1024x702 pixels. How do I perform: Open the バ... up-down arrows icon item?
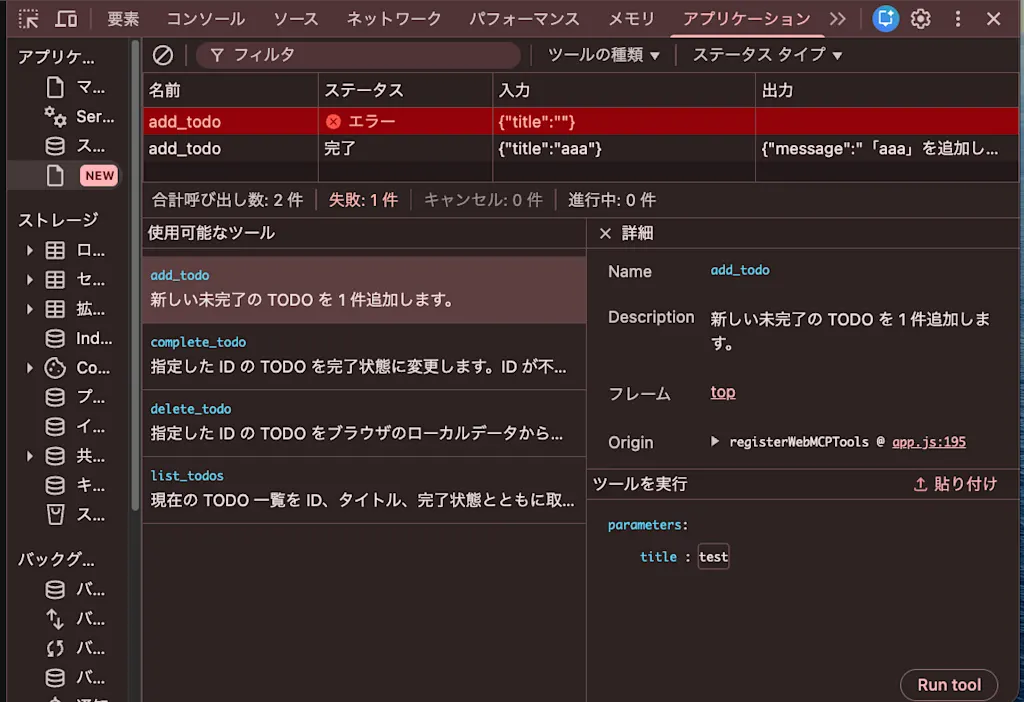[x=55, y=619]
